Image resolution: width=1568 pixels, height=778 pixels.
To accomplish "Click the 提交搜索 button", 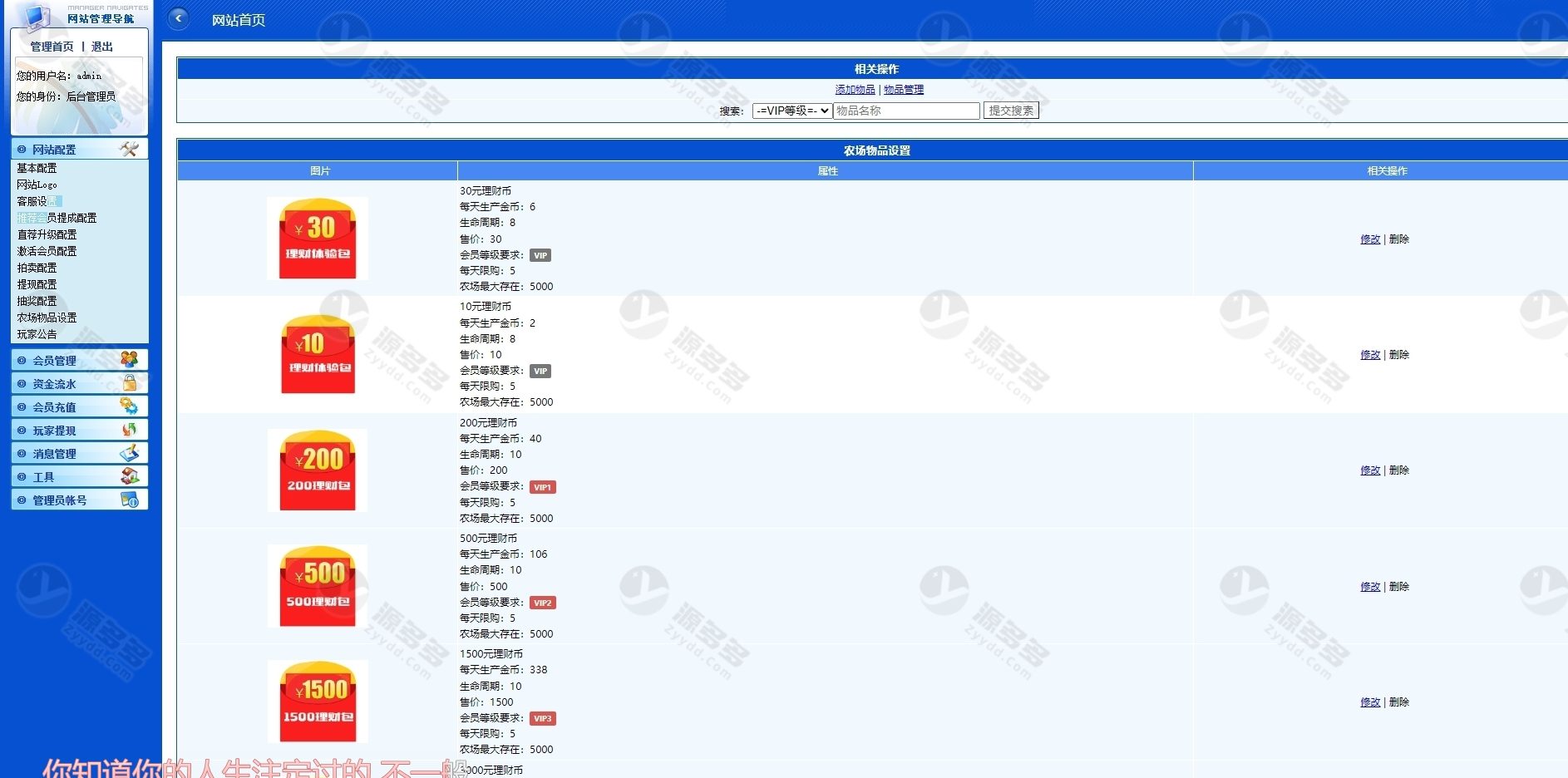I will click(1011, 111).
